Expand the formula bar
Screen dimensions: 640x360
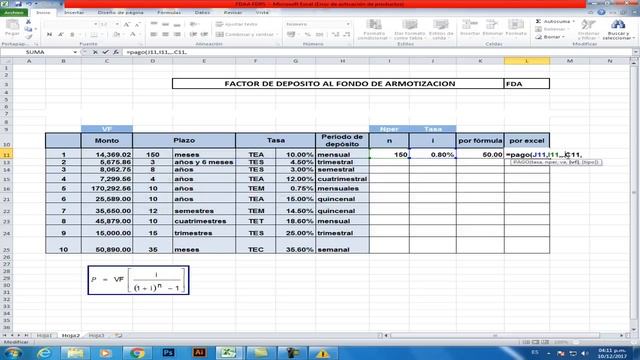[x=635, y=52]
